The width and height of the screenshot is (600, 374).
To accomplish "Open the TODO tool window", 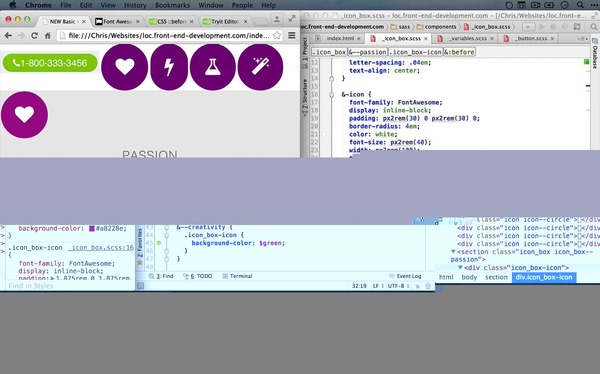I will (x=197, y=276).
